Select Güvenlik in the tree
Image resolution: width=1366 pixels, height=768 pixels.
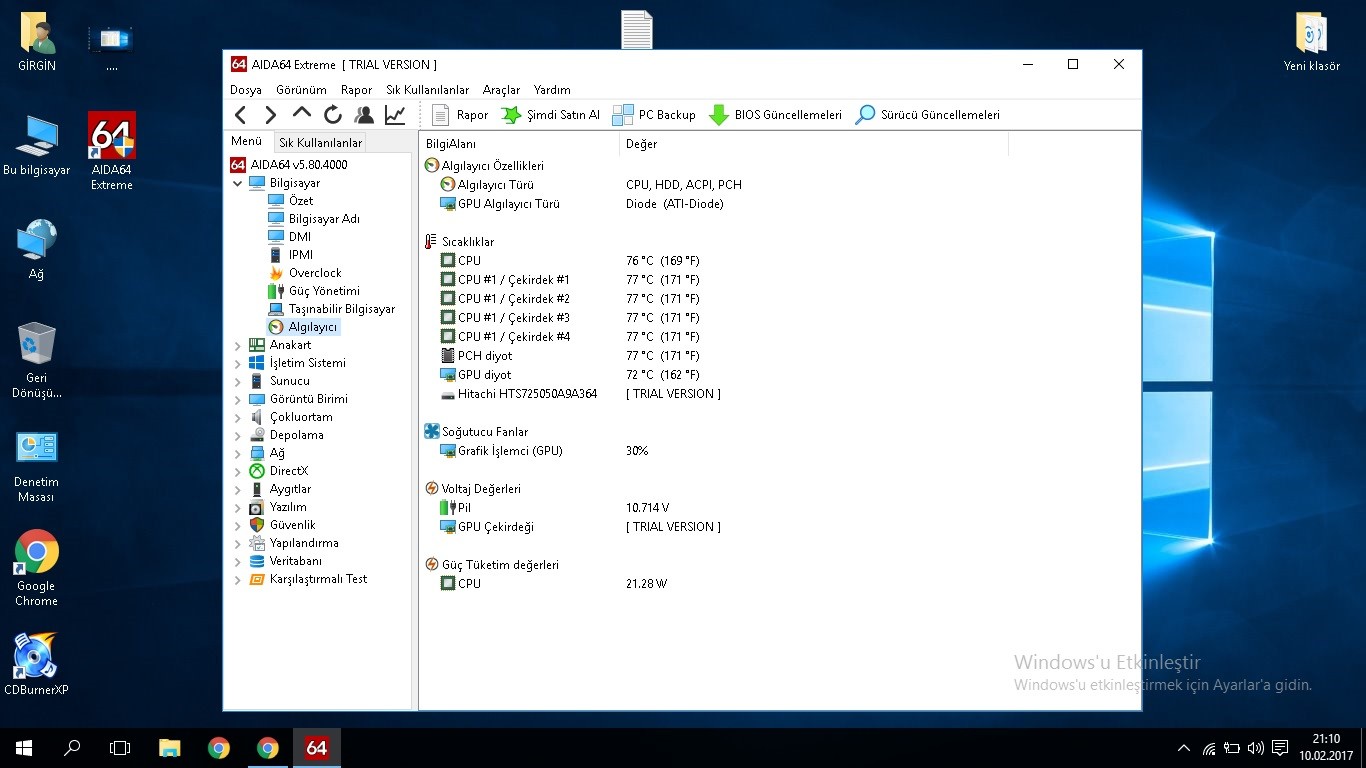click(282, 525)
